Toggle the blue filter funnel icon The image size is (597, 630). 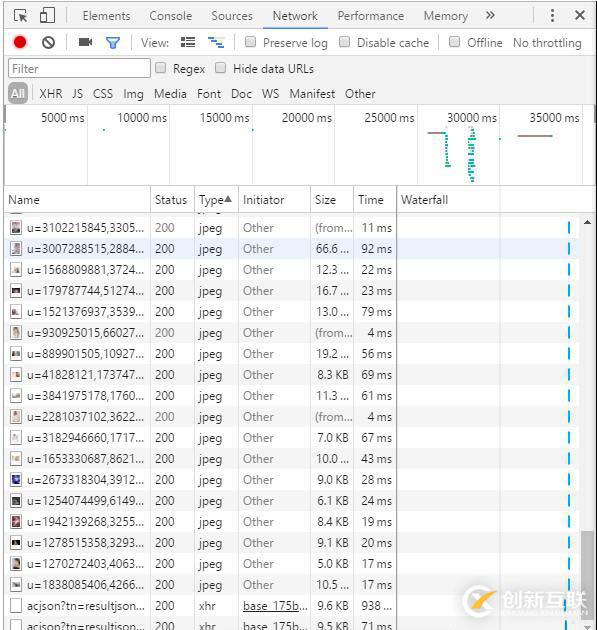pyautogui.click(x=113, y=43)
